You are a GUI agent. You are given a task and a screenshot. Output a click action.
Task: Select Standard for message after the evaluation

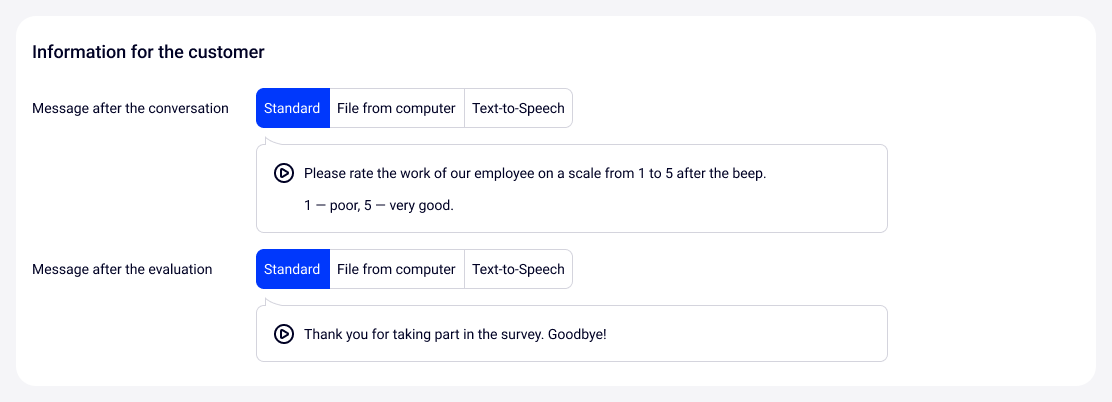[x=292, y=269]
